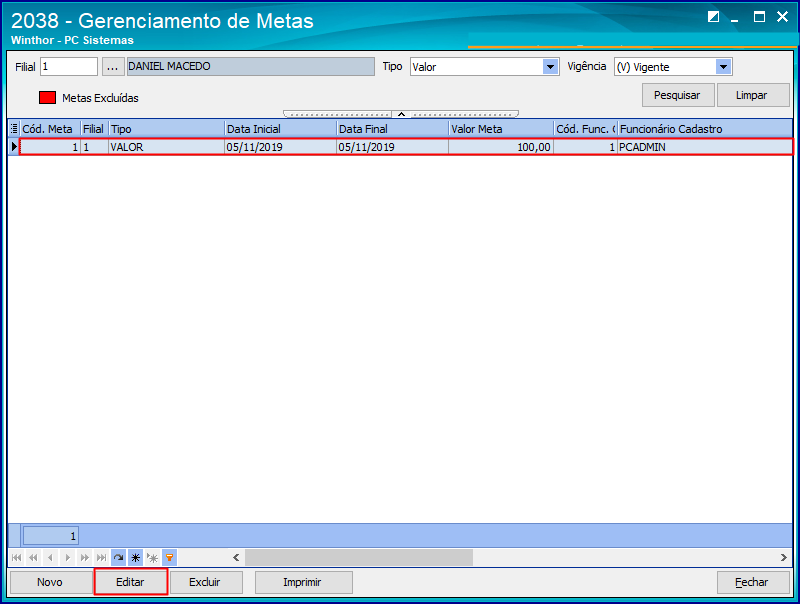Click the Fechar button
Image resolution: width=800 pixels, height=604 pixels.
752,582
